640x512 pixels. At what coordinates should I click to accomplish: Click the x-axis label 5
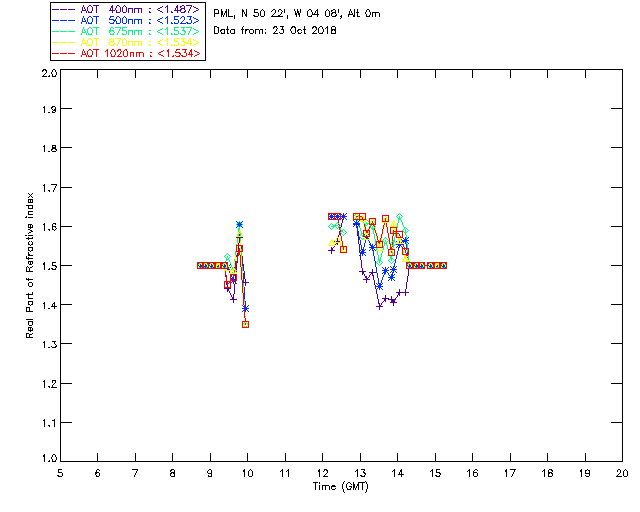click(60, 473)
